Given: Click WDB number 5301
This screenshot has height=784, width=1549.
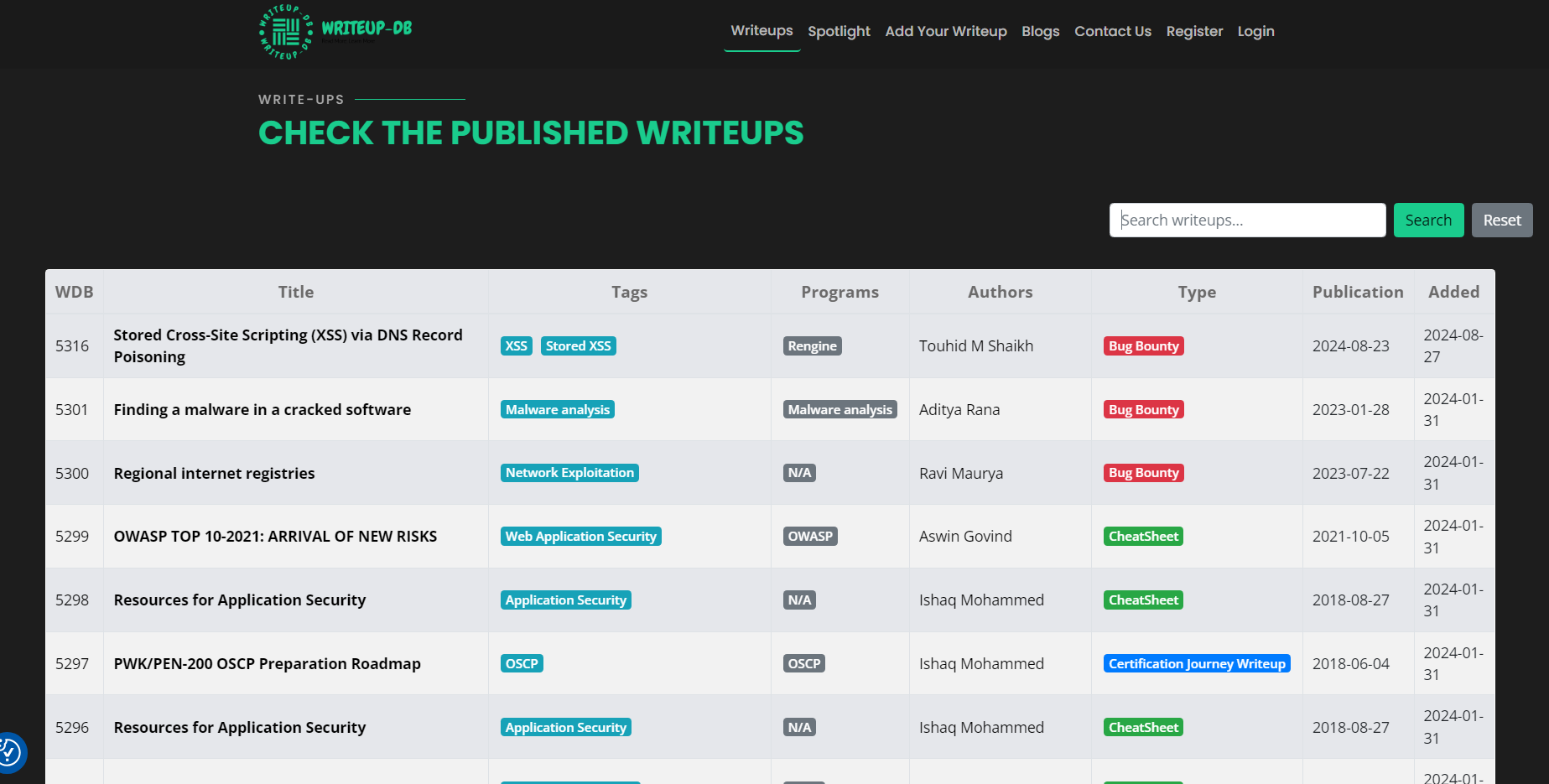Looking at the screenshot, I should 72,409.
